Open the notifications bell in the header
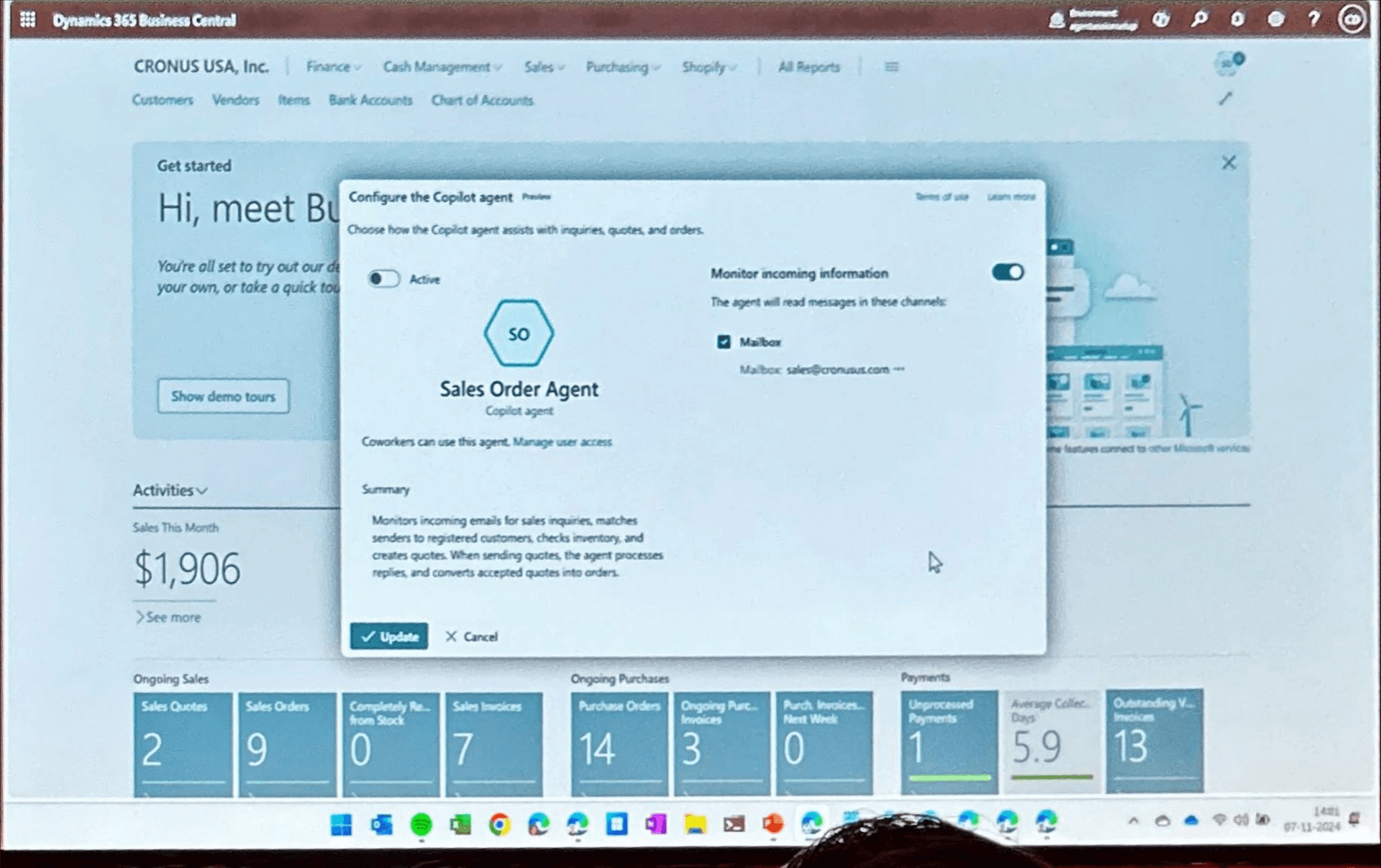The image size is (1381, 868). tap(1238, 19)
